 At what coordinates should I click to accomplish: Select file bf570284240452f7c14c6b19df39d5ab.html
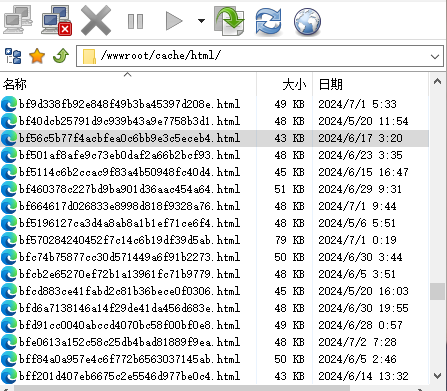click(x=129, y=240)
